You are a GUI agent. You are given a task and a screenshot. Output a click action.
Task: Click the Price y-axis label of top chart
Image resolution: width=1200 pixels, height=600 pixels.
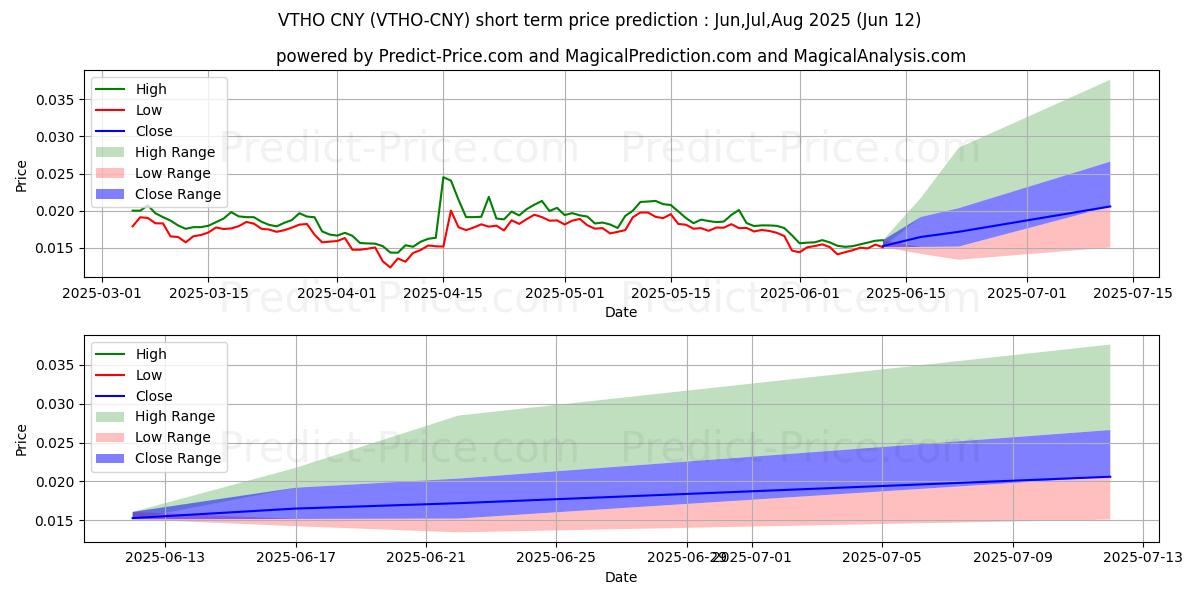coord(22,174)
